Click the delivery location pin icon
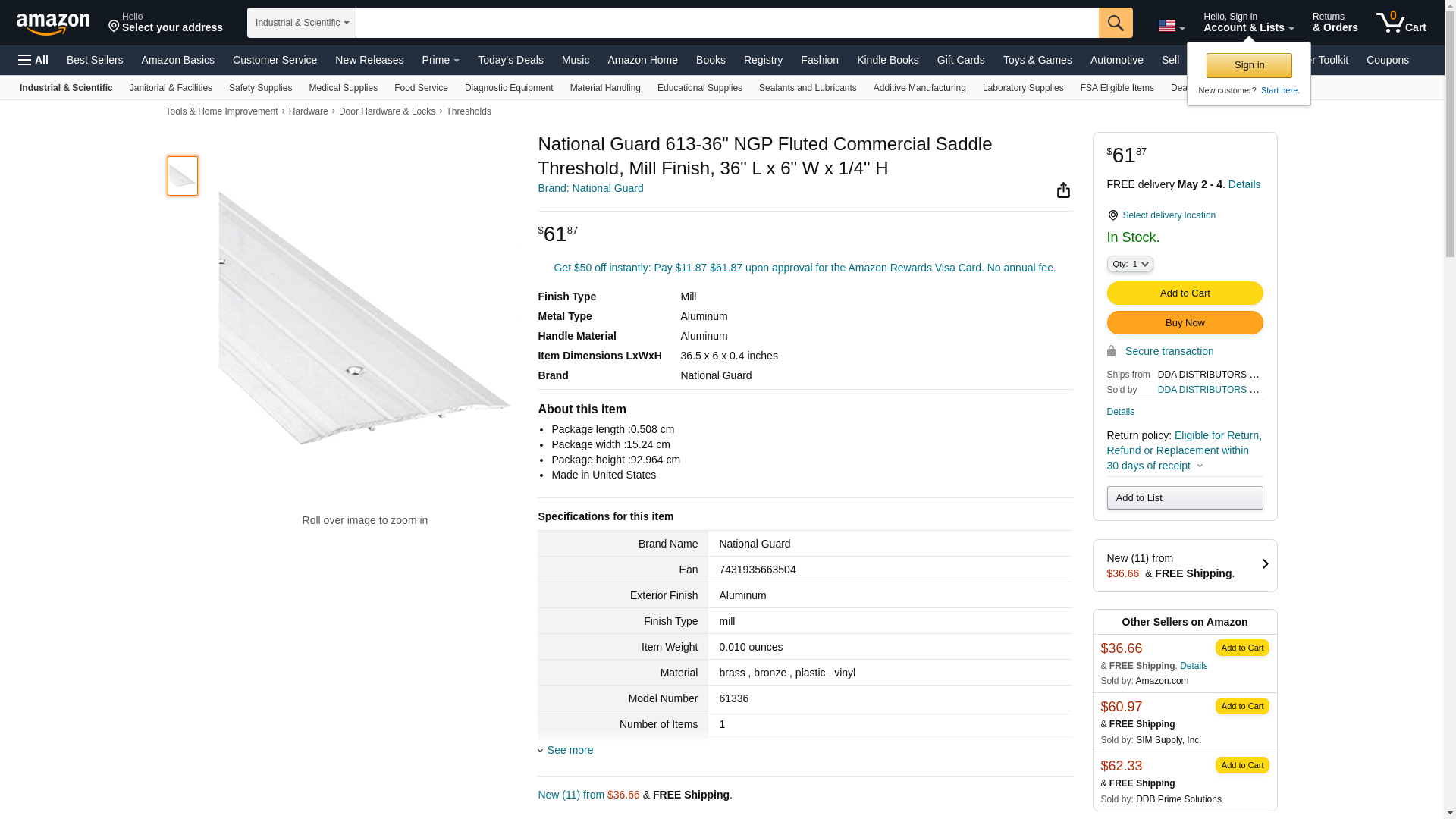The image size is (1456, 819). [x=1112, y=215]
